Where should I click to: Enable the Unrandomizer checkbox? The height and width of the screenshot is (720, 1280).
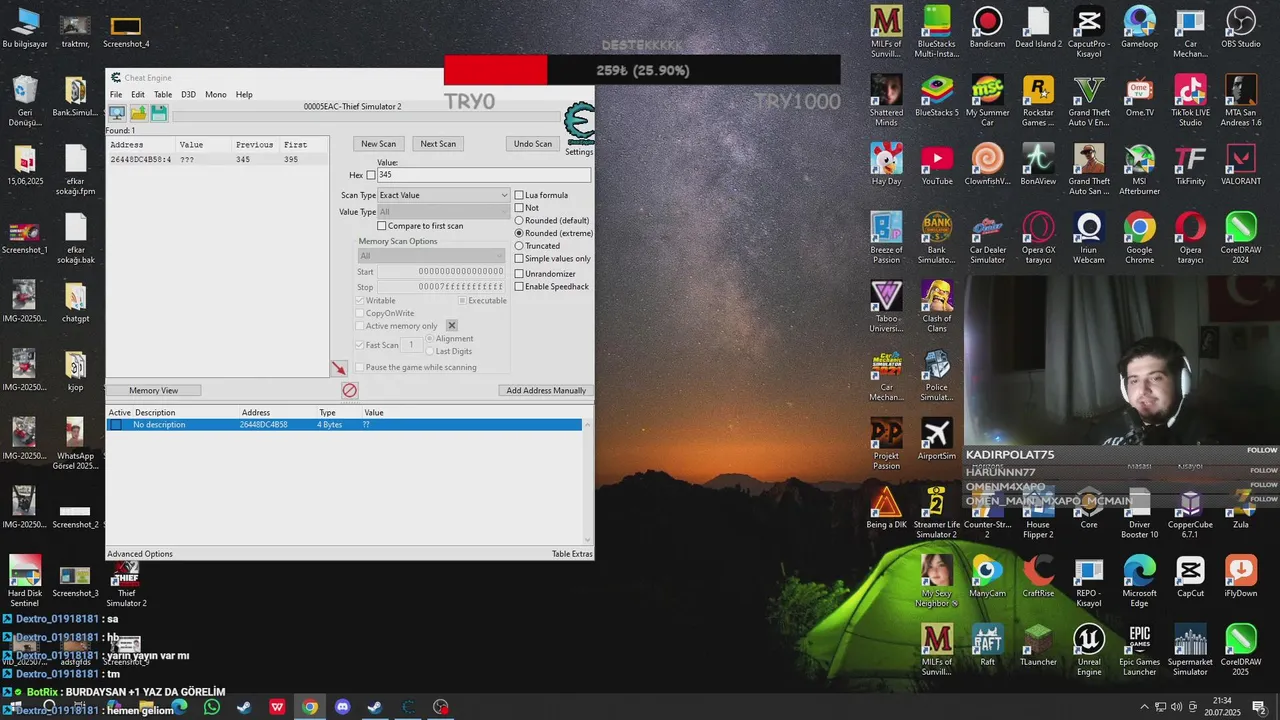519,274
